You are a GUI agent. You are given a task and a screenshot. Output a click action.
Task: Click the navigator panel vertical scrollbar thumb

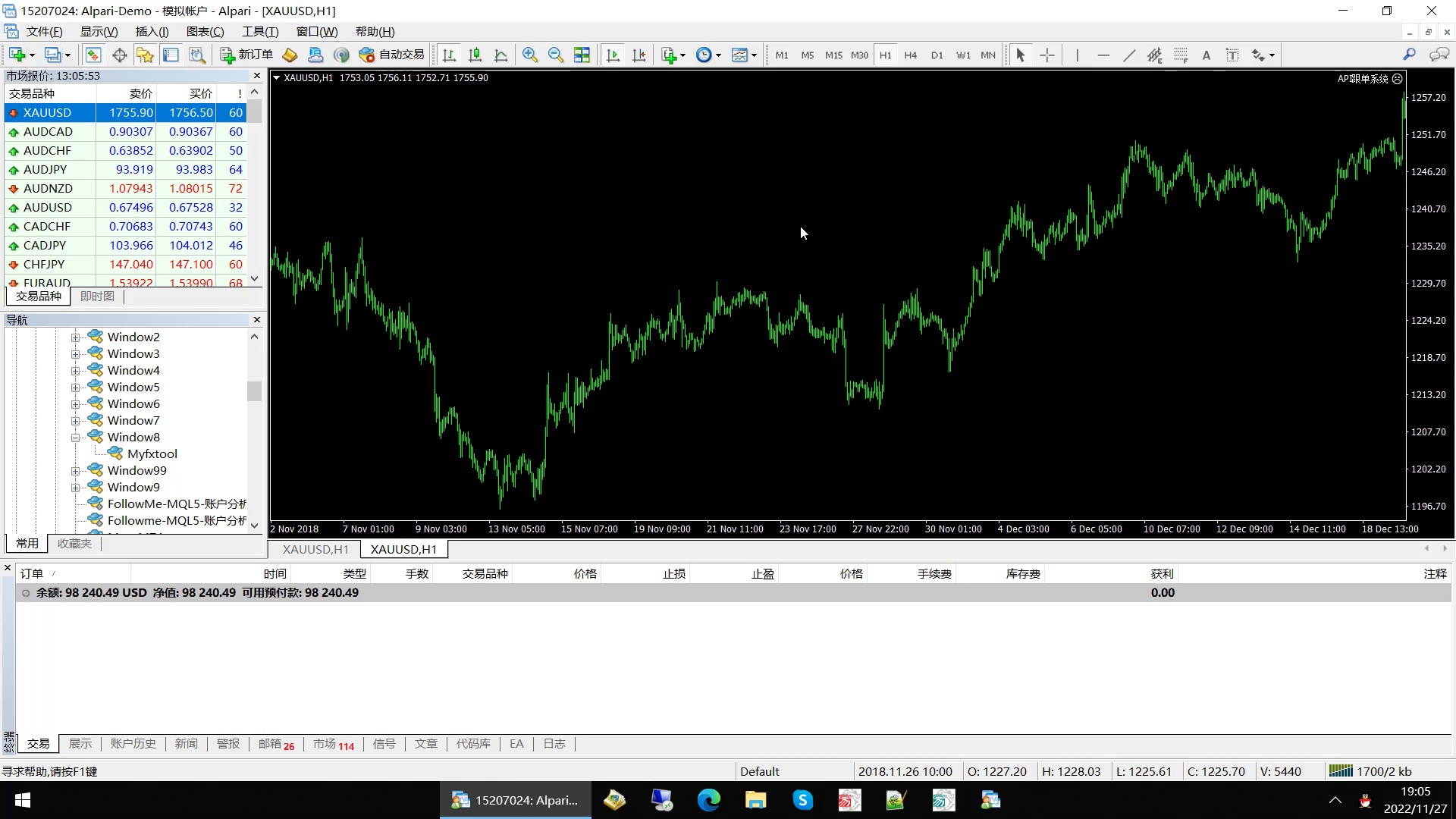pyautogui.click(x=254, y=391)
